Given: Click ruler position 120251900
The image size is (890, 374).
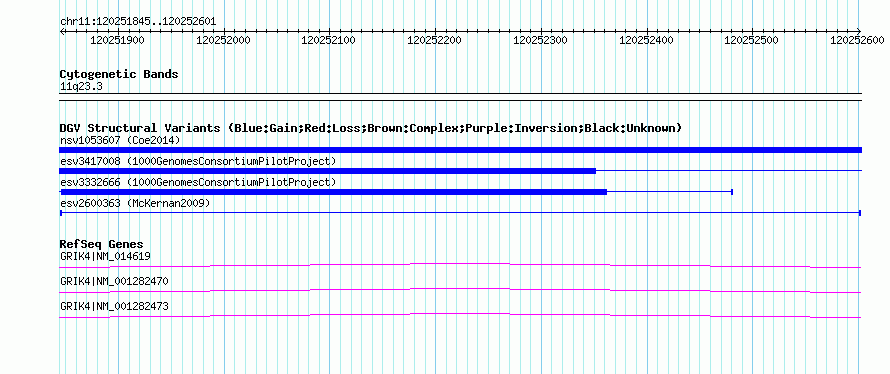Looking at the screenshot, I should (117, 40).
